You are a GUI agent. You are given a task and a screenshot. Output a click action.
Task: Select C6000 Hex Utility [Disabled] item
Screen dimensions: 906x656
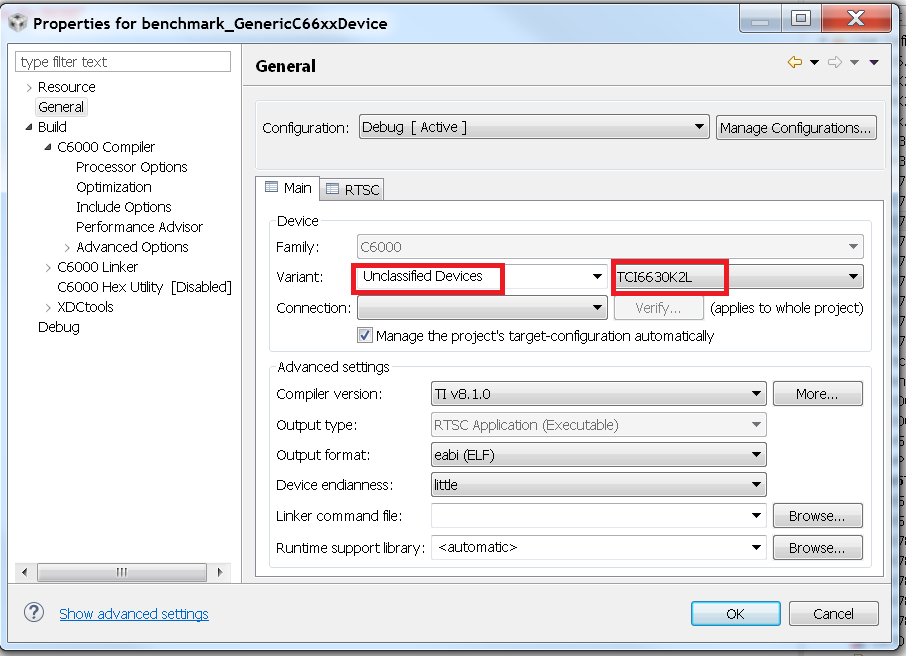[144, 287]
